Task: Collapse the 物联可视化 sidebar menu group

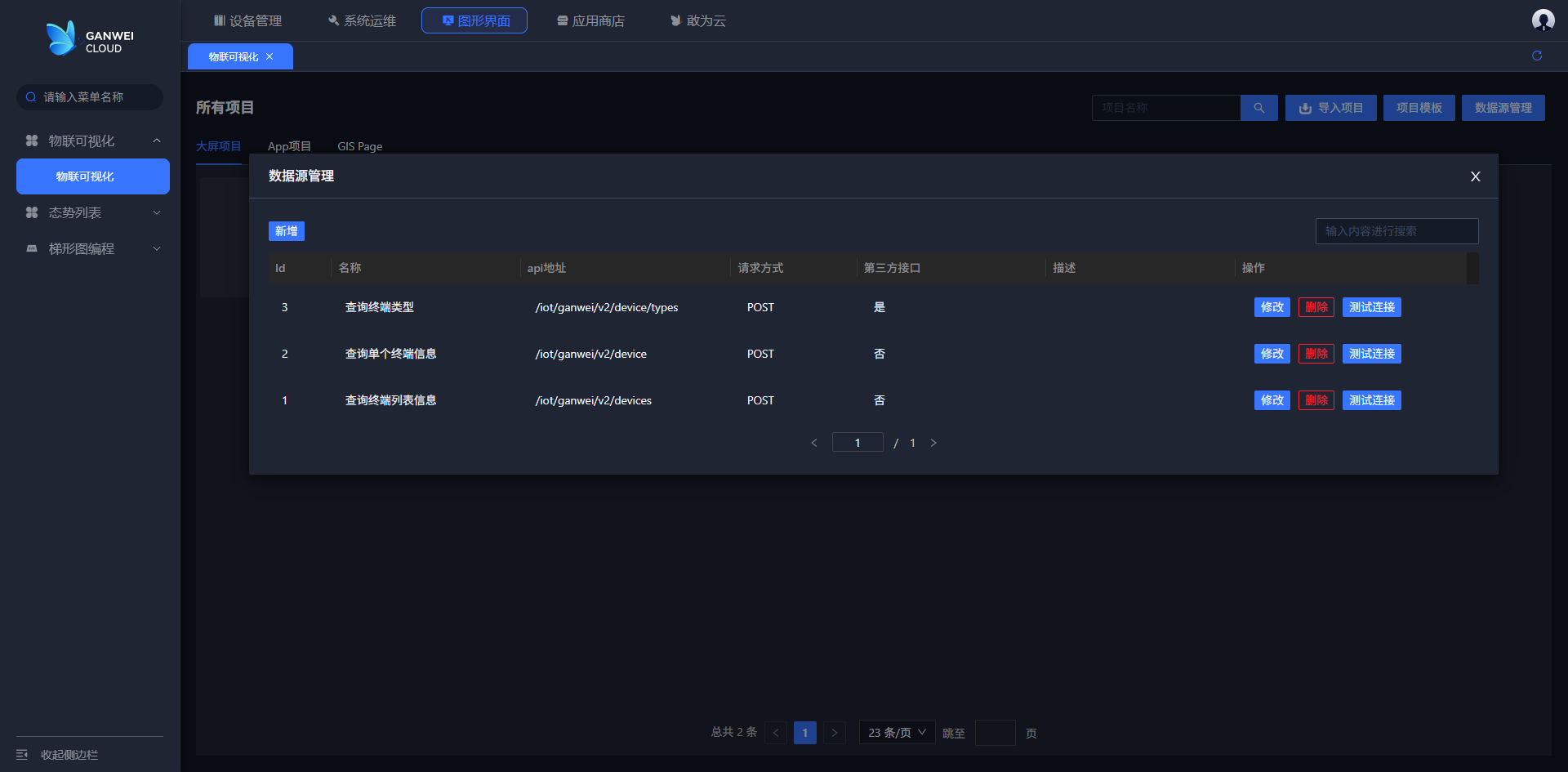Action: click(x=157, y=141)
